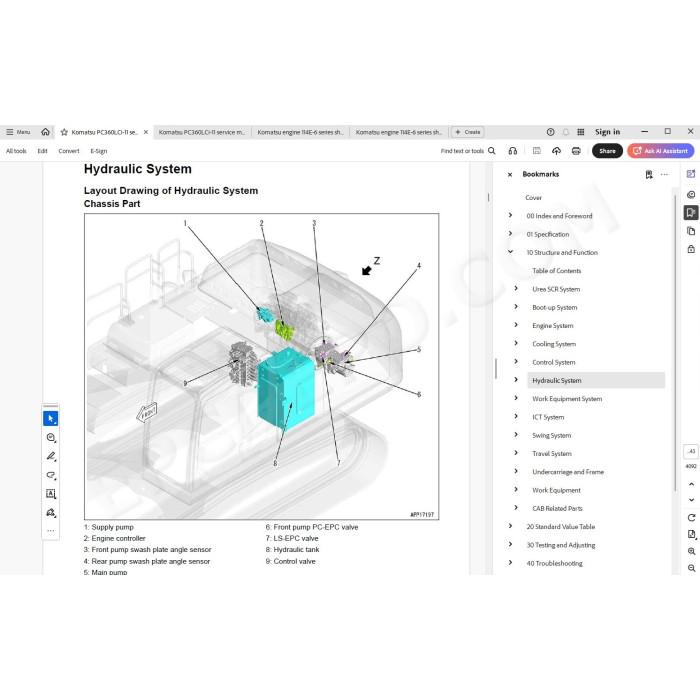Select the ICT System bookmark
The height and width of the screenshot is (700, 700).
coord(548,417)
